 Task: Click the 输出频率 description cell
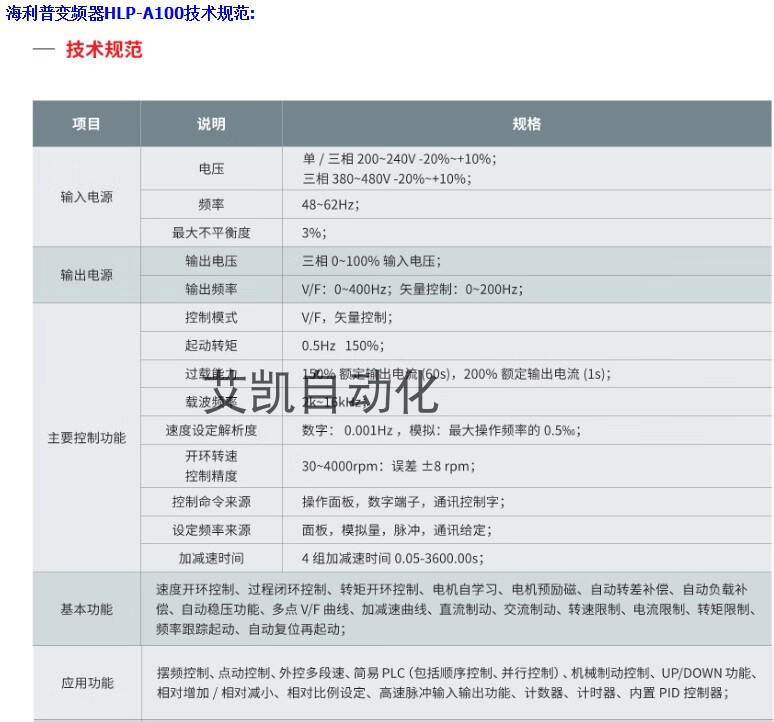coord(211,289)
